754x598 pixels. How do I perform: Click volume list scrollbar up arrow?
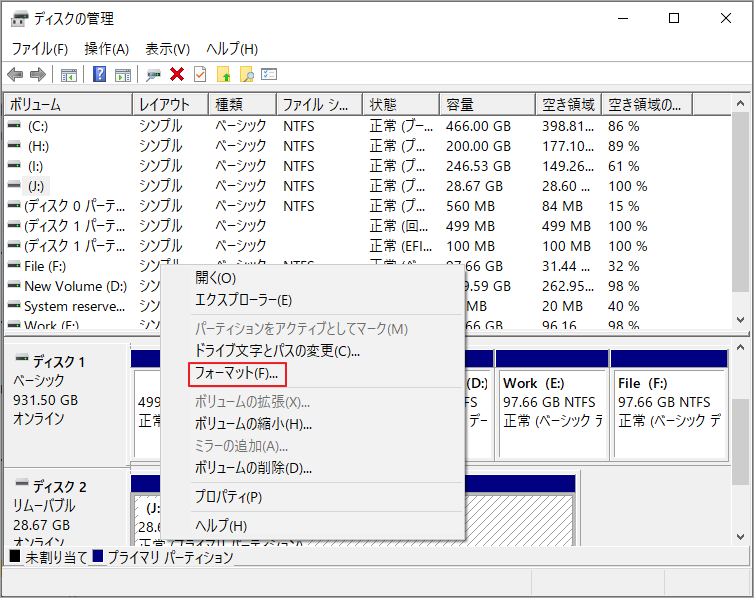(741, 103)
